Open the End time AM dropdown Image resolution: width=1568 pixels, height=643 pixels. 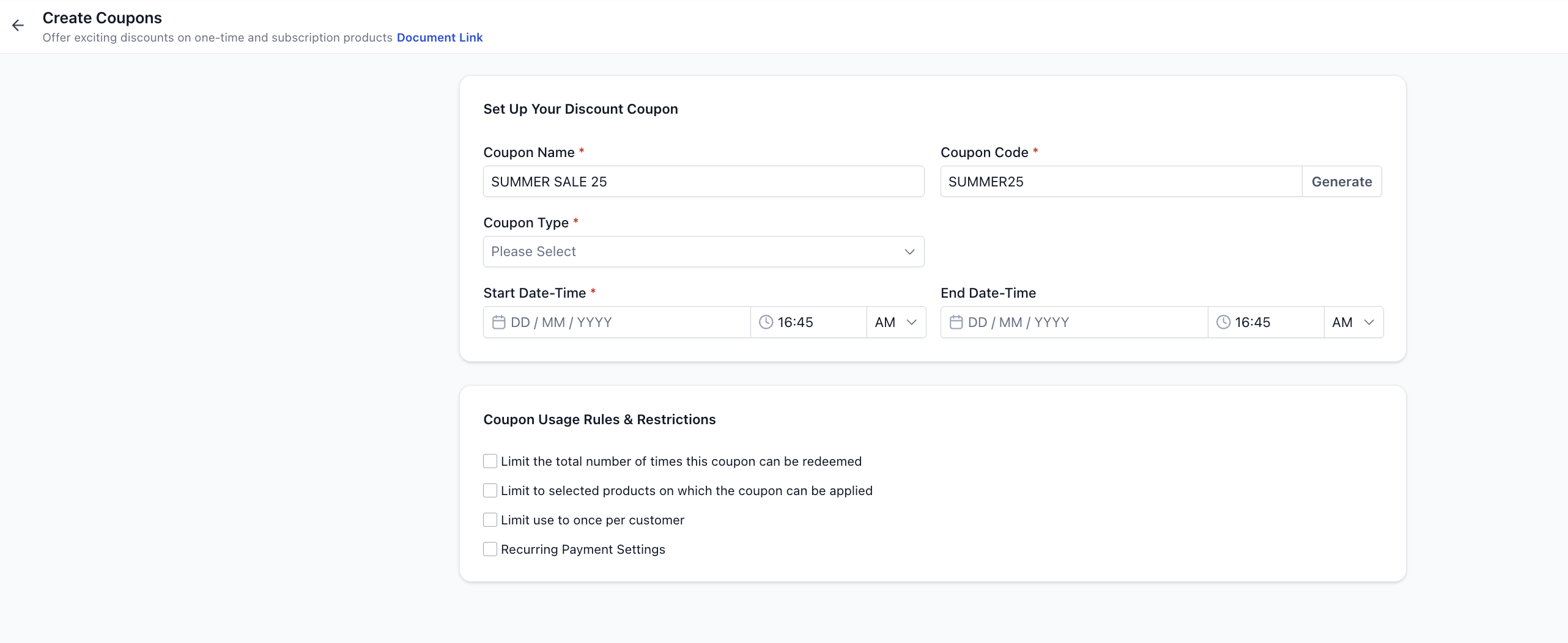[x=1353, y=322]
